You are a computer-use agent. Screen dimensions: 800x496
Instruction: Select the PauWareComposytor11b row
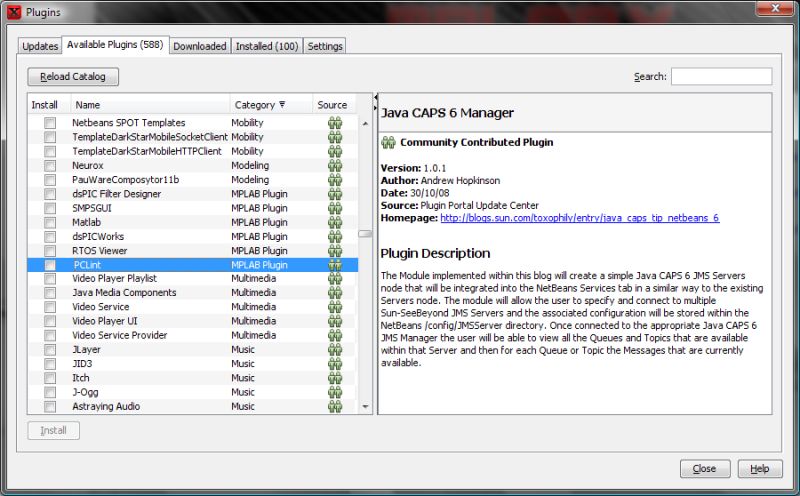193,180
